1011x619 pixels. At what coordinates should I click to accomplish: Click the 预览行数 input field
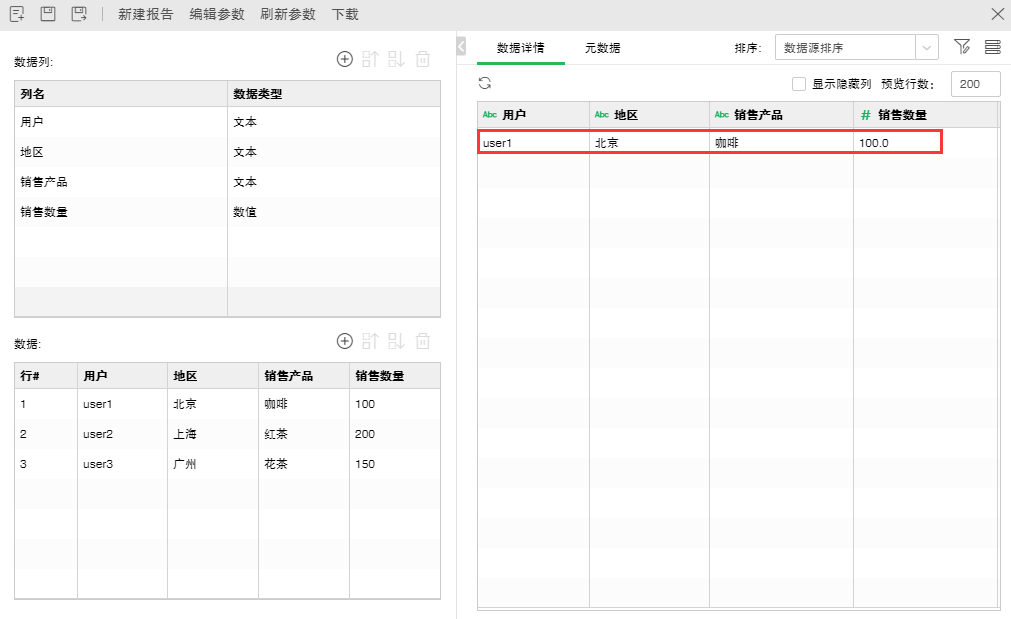[975, 85]
